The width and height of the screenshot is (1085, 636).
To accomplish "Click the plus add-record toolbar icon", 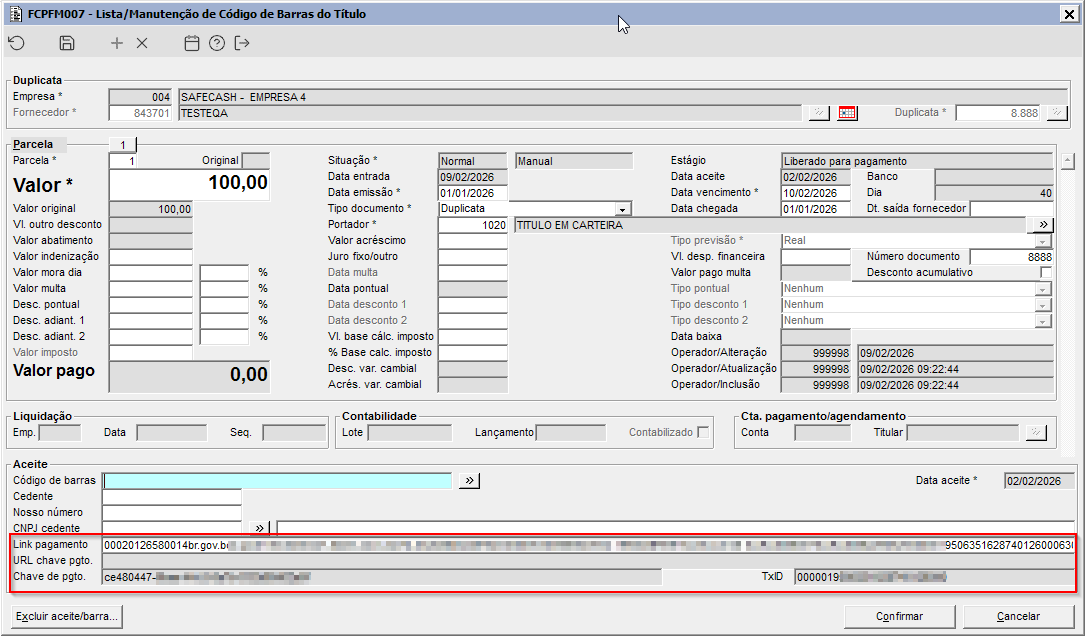I will 117,43.
